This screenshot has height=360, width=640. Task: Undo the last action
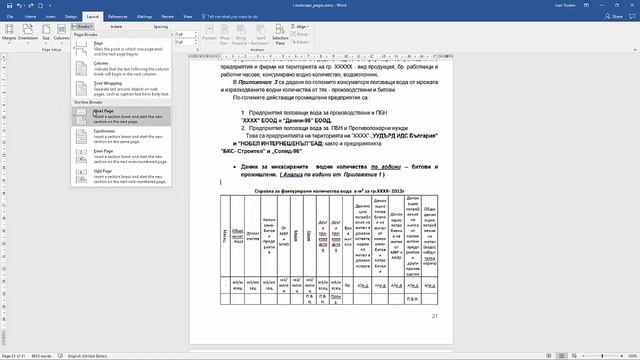(x=19, y=5)
